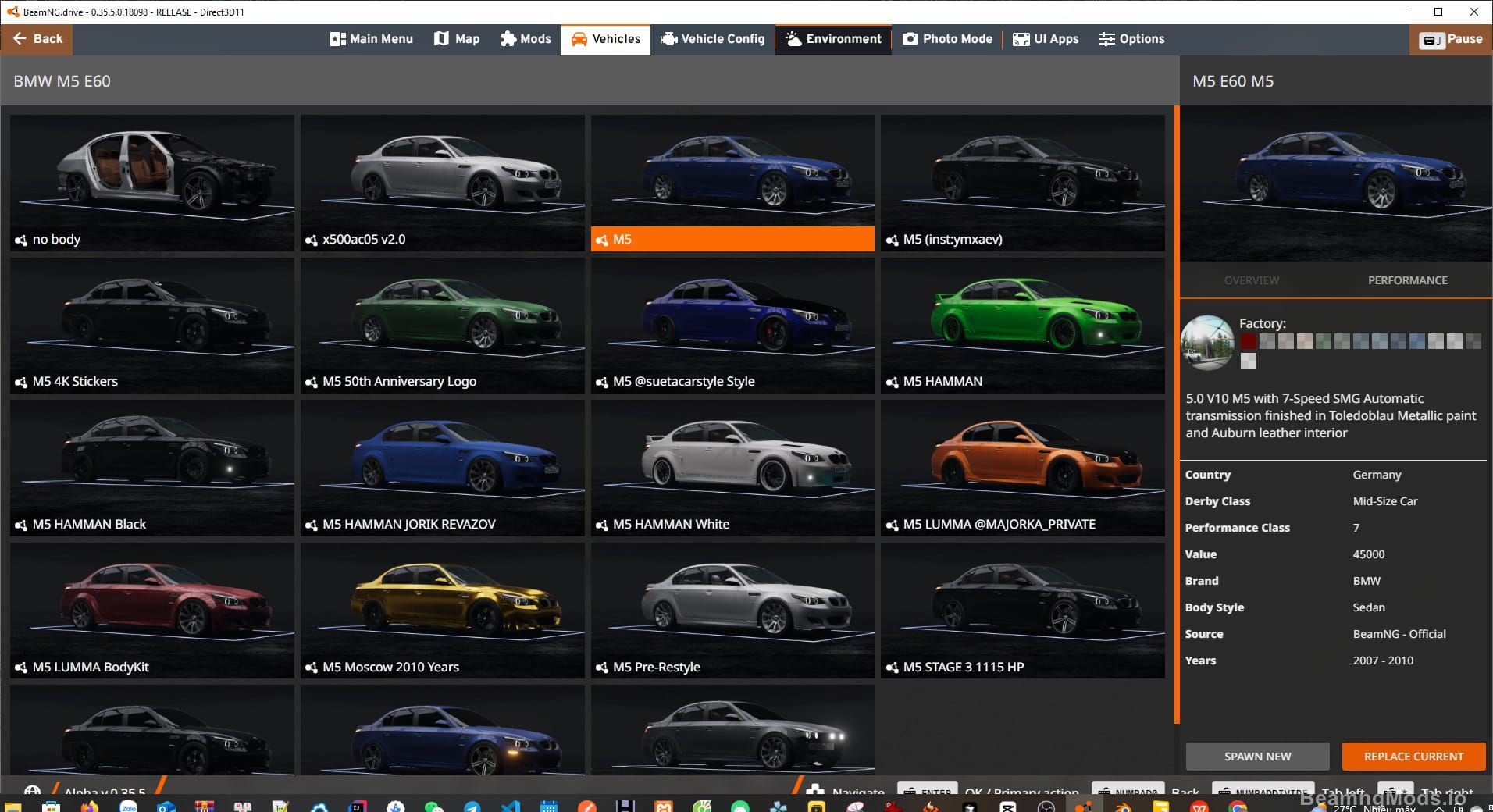Open the Options menu
The height and width of the screenshot is (812, 1493).
click(x=1131, y=39)
